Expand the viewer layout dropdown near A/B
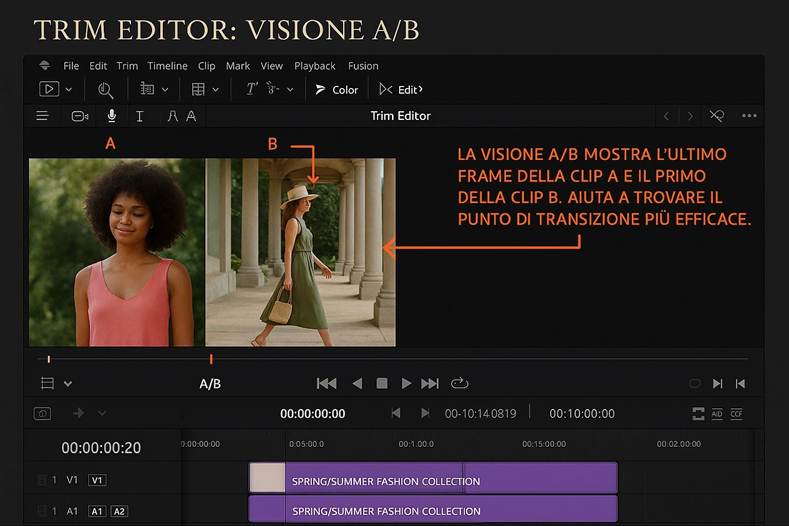 coord(68,383)
